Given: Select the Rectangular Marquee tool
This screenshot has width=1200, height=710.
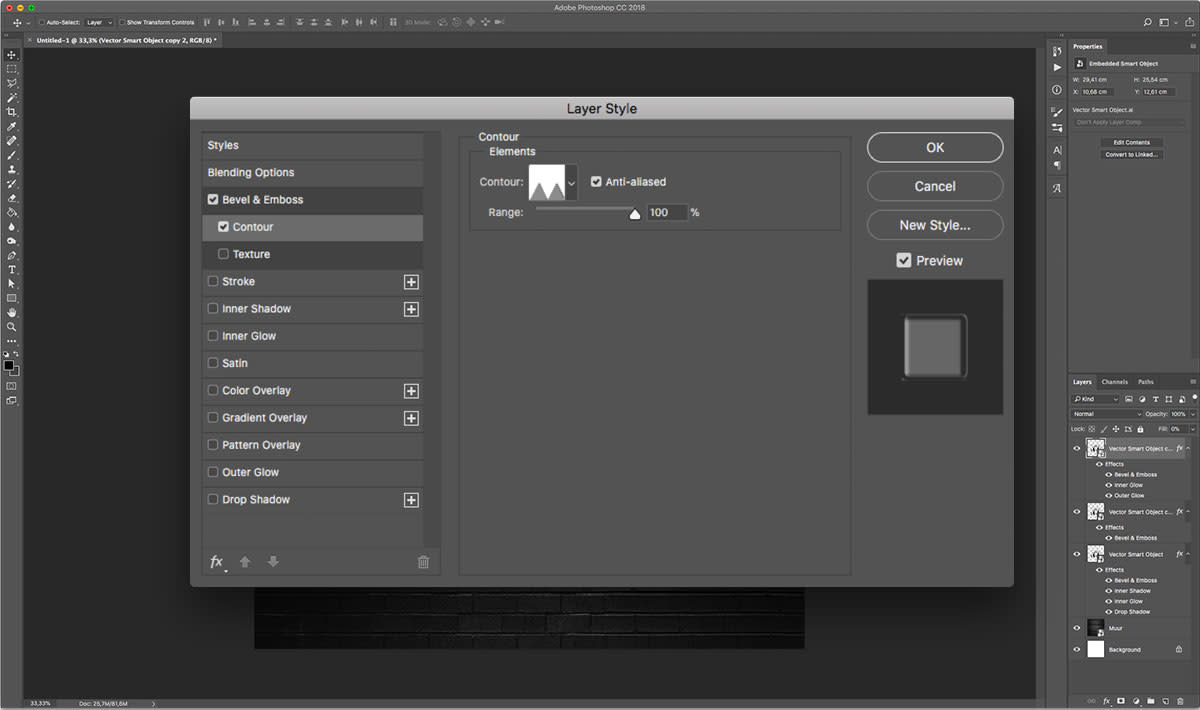Looking at the screenshot, I should click(12, 69).
